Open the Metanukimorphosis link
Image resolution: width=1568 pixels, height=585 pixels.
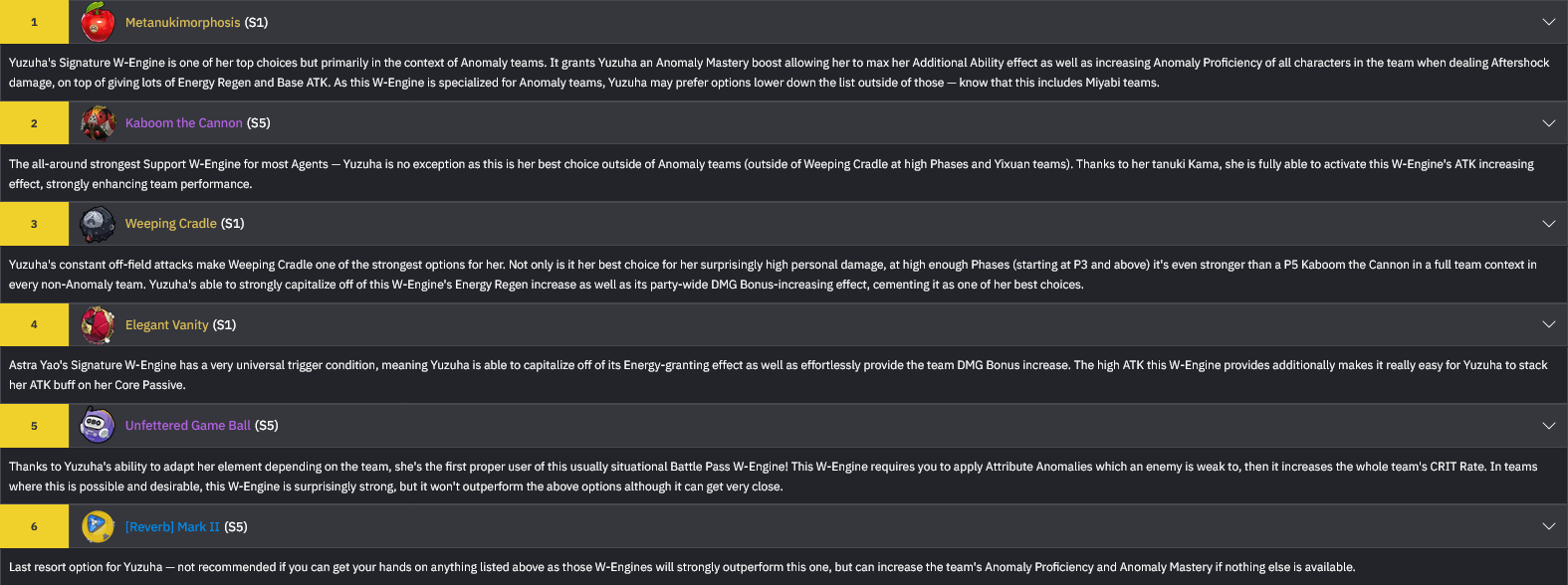click(182, 22)
